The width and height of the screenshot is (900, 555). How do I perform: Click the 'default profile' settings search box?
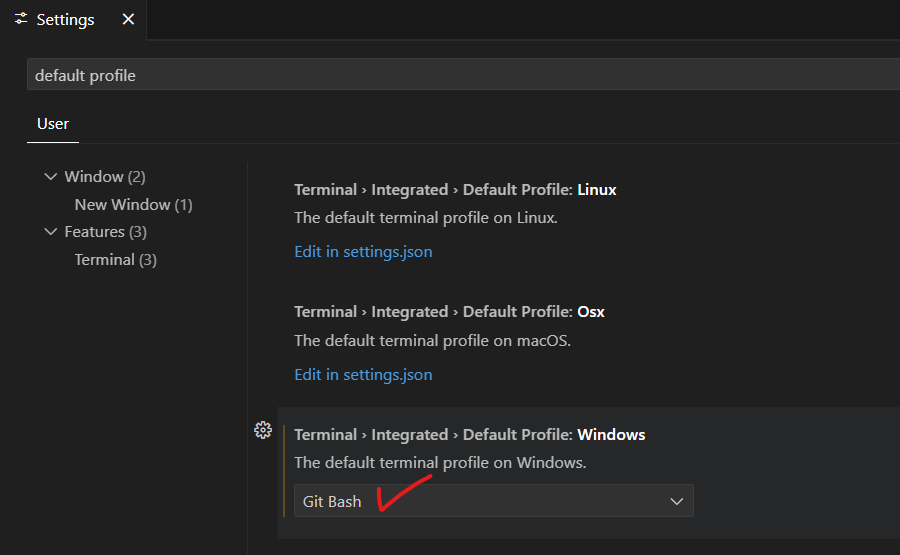[x=460, y=75]
